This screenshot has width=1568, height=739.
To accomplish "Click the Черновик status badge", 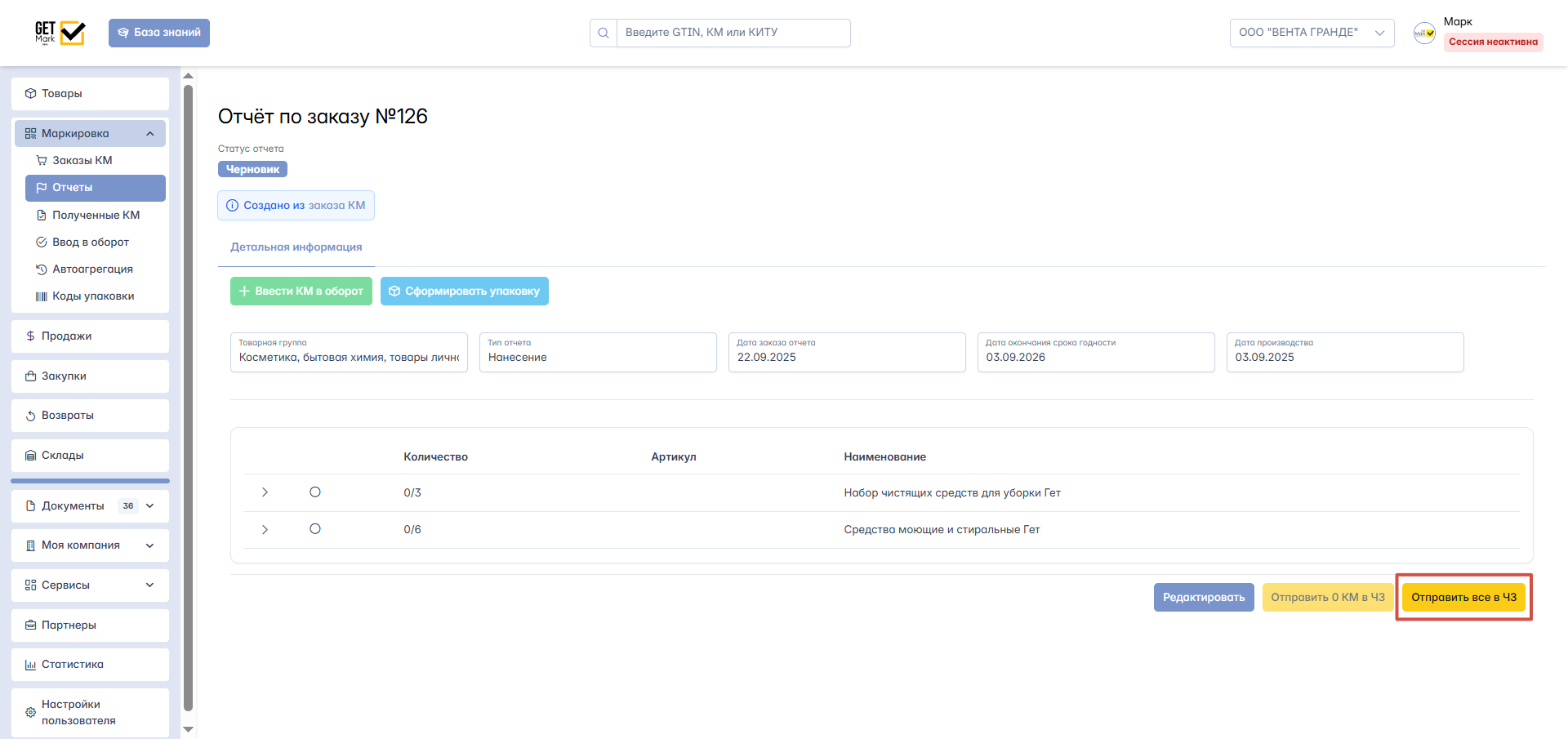I will coord(252,169).
